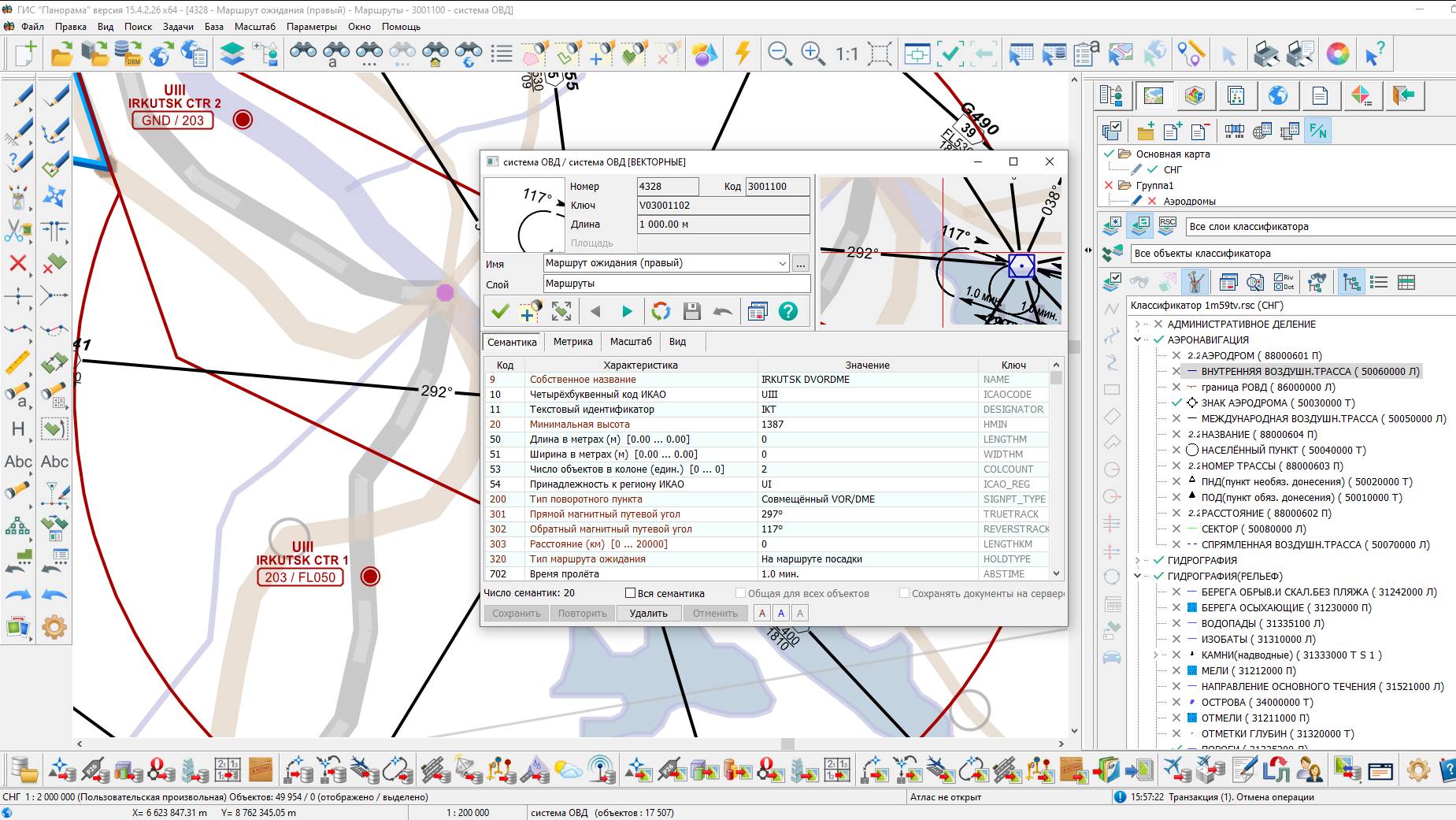The image size is (1456, 820).
Task: Click the floppy disk save icon in dialog
Action: click(692, 312)
